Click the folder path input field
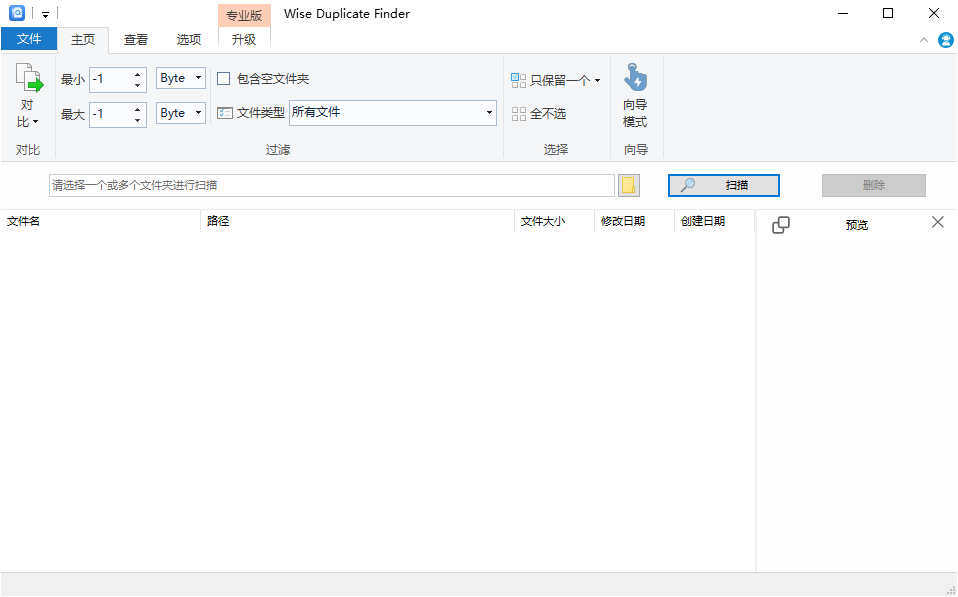This screenshot has height=597, width=958. tap(330, 185)
